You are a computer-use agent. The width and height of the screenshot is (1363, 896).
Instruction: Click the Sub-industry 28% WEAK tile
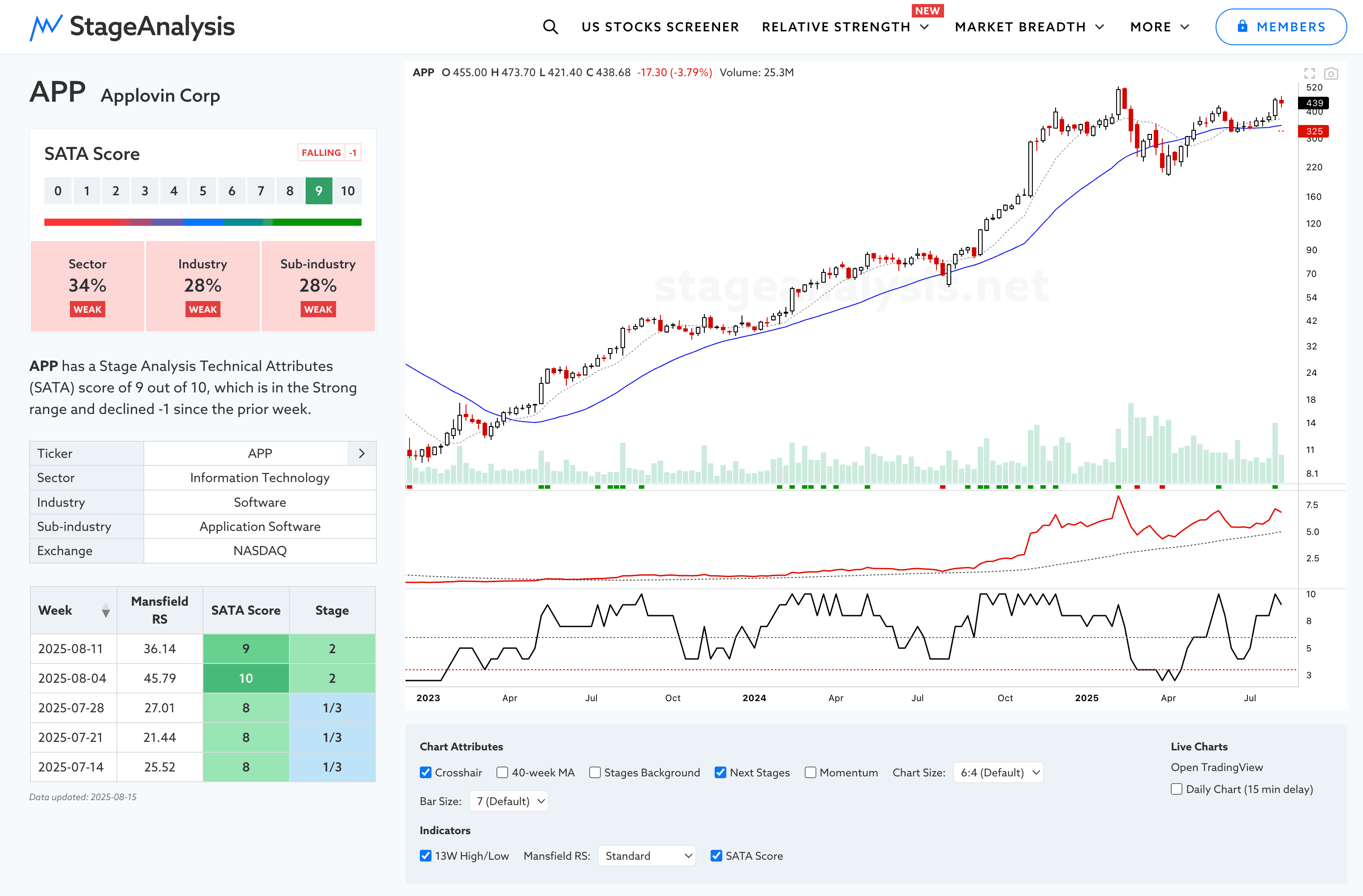point(318,286)
